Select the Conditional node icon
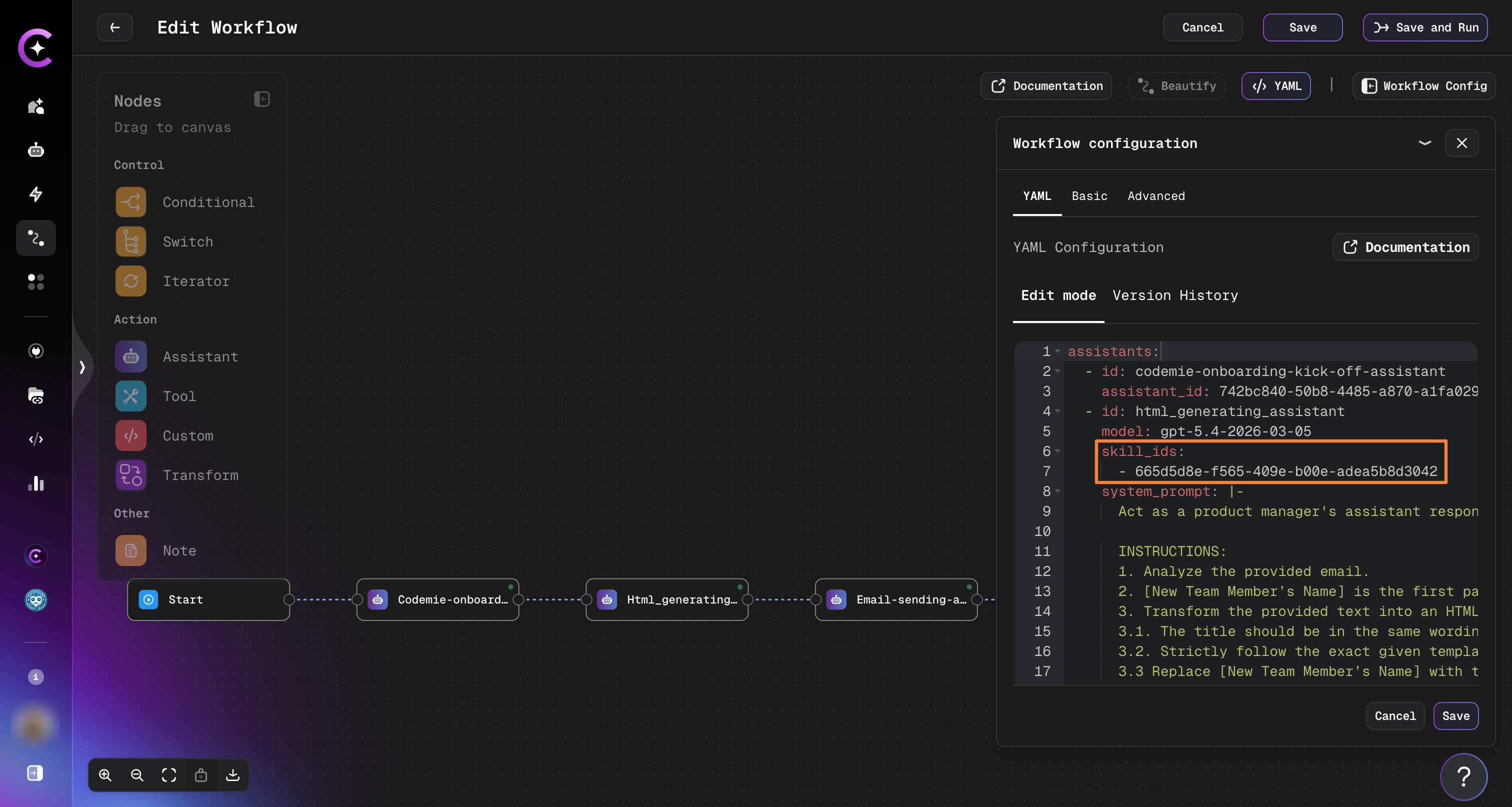 tap(131, 202)
